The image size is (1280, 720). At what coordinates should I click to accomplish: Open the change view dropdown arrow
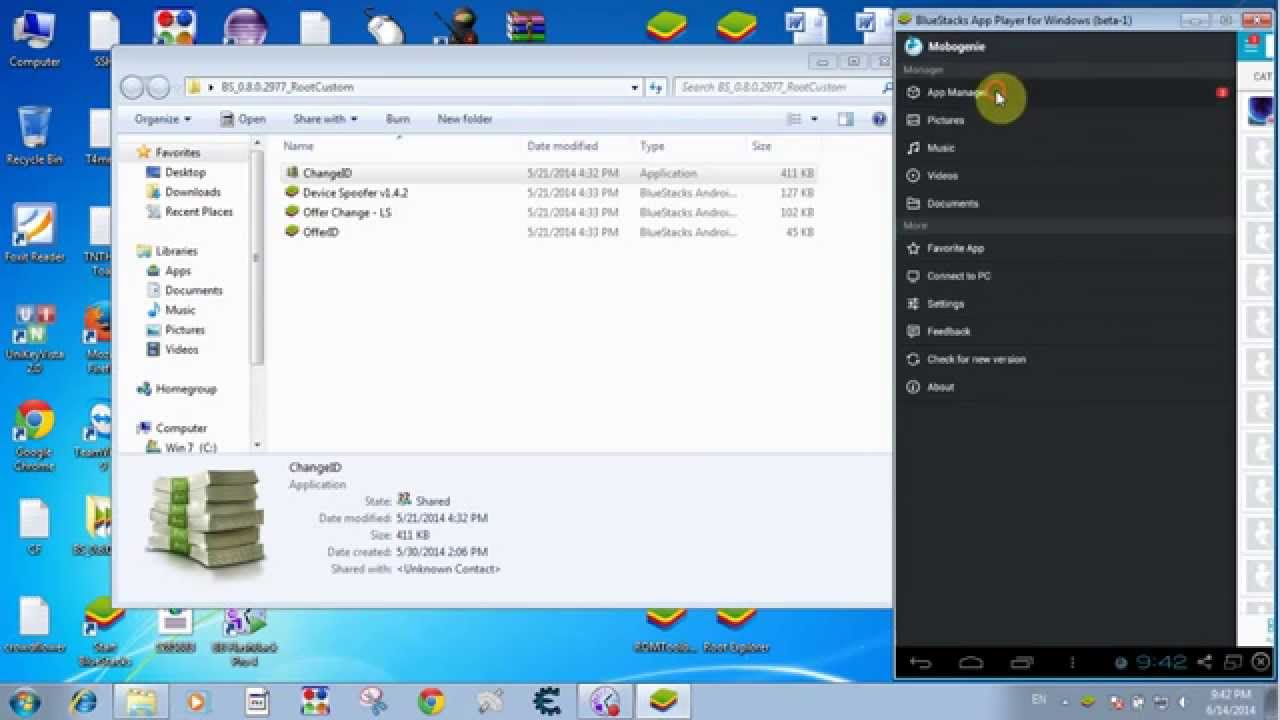(x=814, y=119)
